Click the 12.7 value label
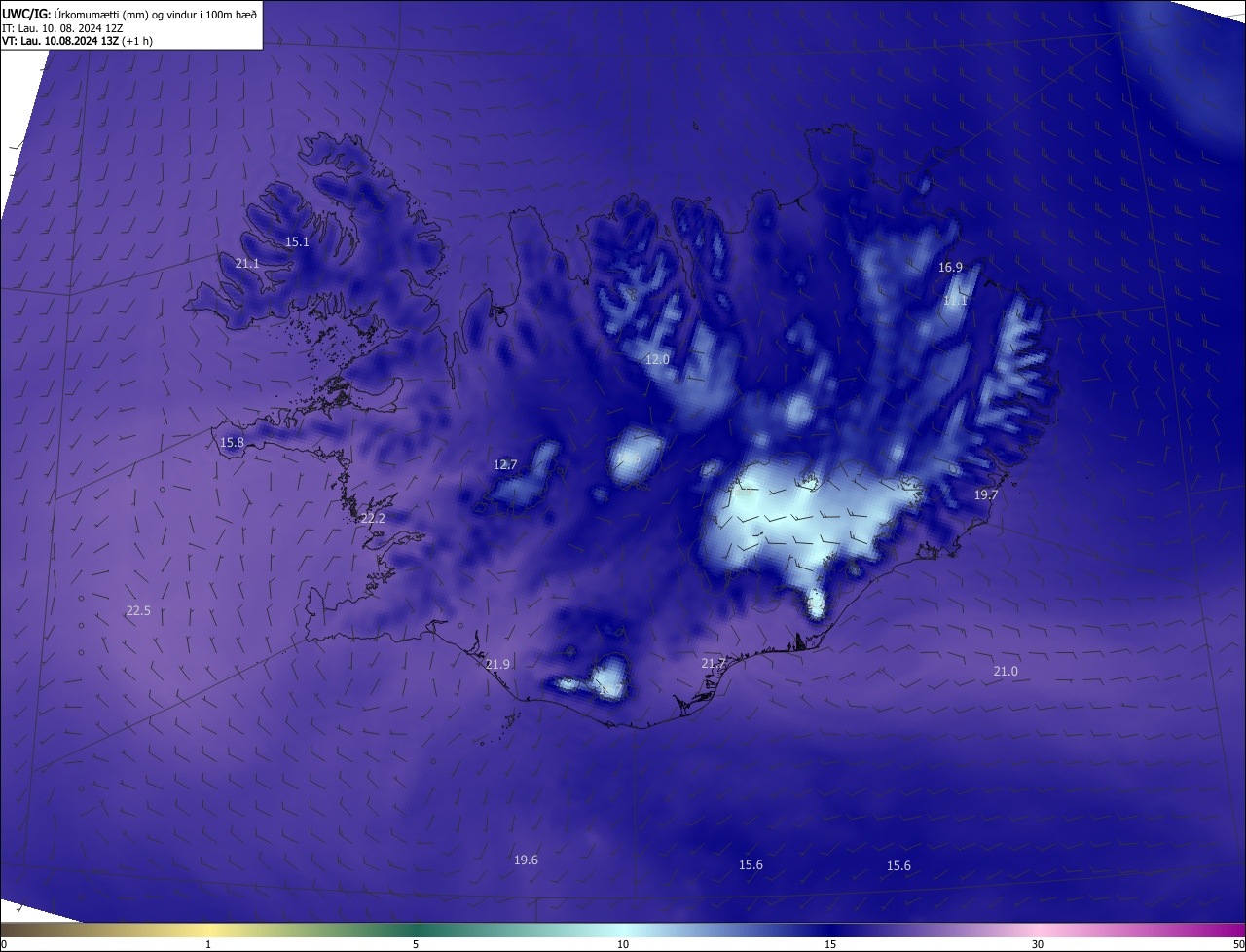This screenshot has height=952, width=1246. [505, 465]
